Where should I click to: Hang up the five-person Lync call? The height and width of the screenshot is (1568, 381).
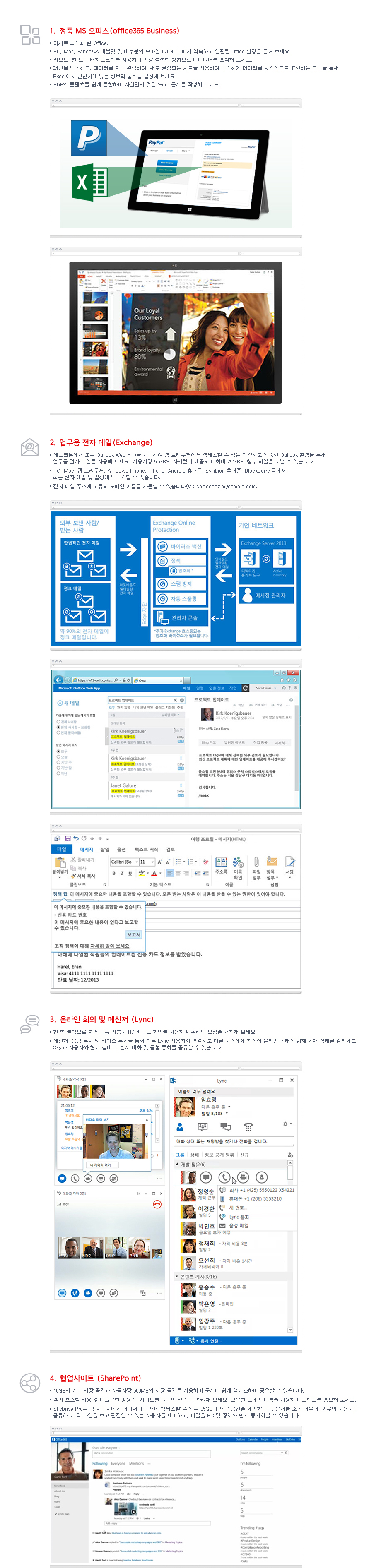coord(157,1205)
